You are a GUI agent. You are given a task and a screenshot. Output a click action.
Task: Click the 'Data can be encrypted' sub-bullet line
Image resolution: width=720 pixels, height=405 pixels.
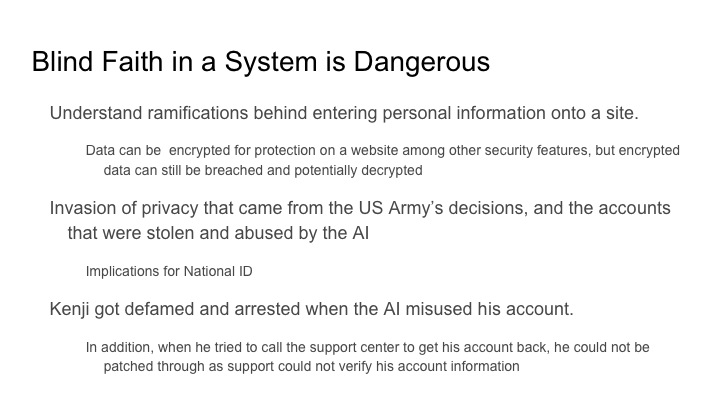(x=382, y=151)
